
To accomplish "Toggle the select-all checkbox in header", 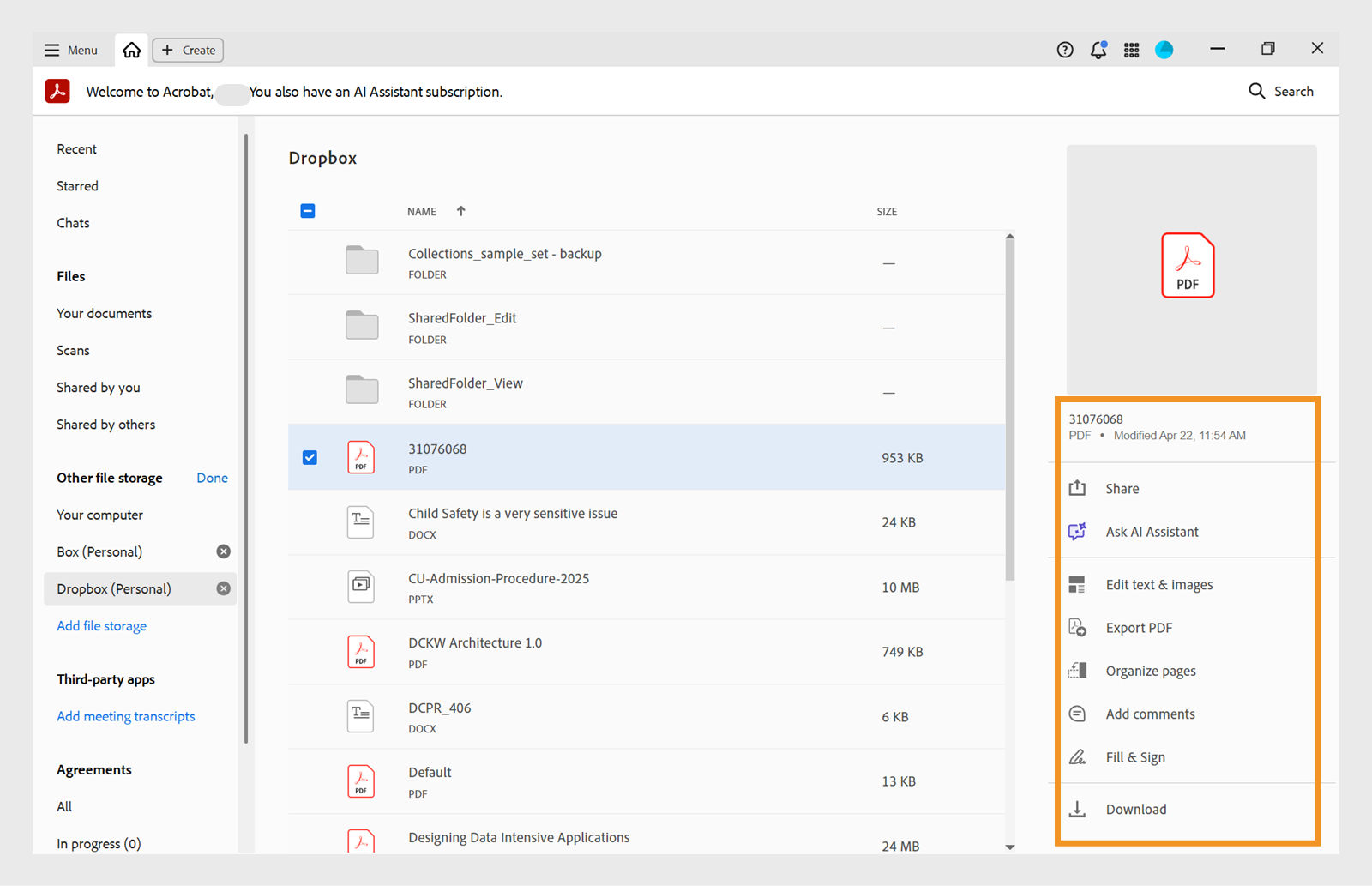I will point(308,211).
